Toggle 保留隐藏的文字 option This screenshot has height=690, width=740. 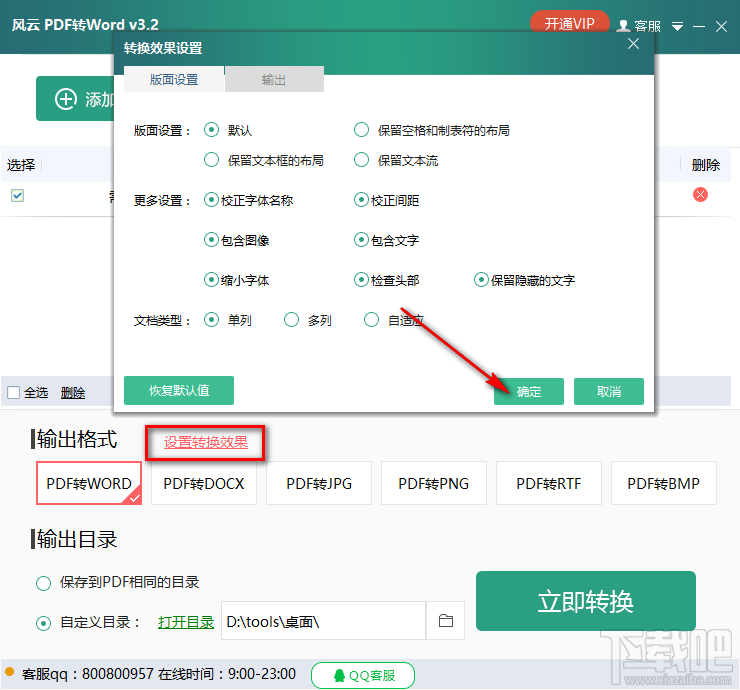pos(481,280)
